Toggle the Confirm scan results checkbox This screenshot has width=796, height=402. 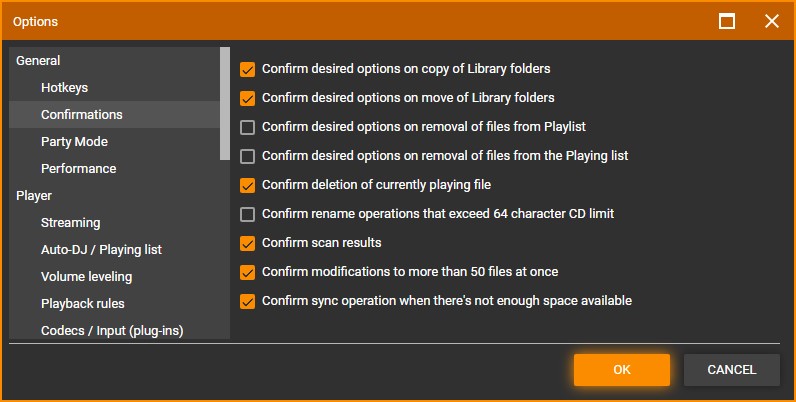[x=248, y=243]
